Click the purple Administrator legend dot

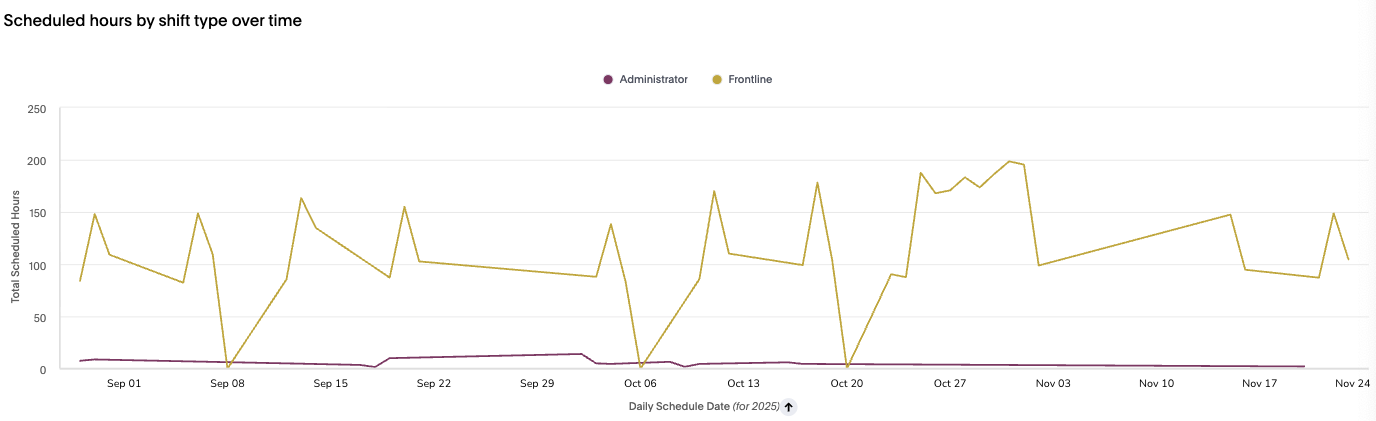pyautogui.click(x=608, y=79)
